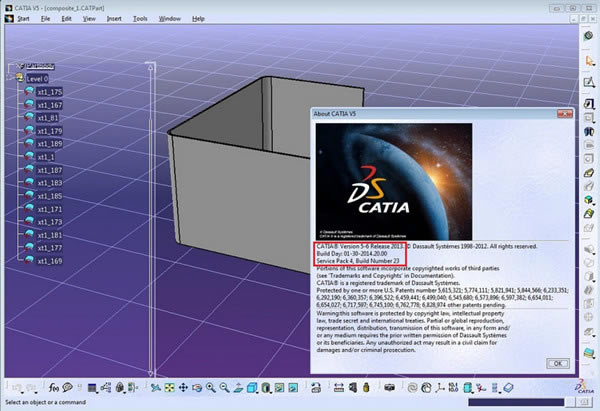Viewport: 600px width, 411px height.
Task: Open the Help menu
Action: pos(198,18)
